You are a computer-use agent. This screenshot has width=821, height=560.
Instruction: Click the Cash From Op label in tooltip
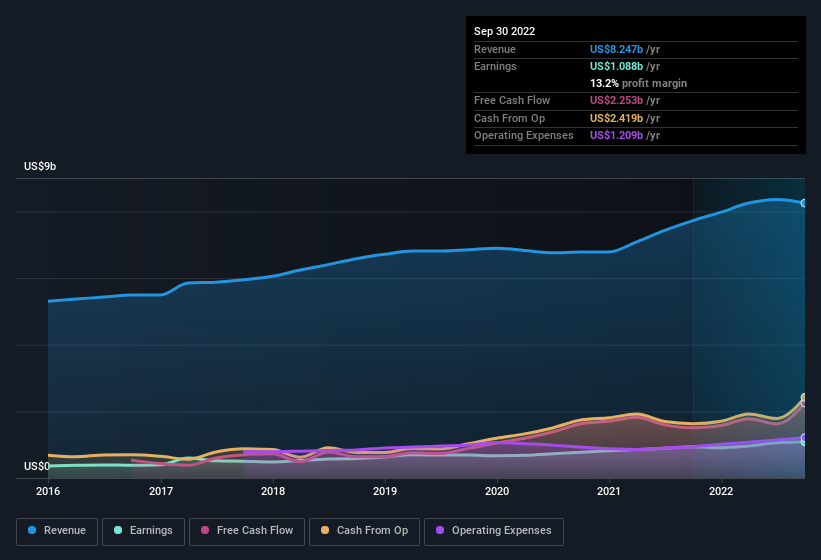(509, 118)
